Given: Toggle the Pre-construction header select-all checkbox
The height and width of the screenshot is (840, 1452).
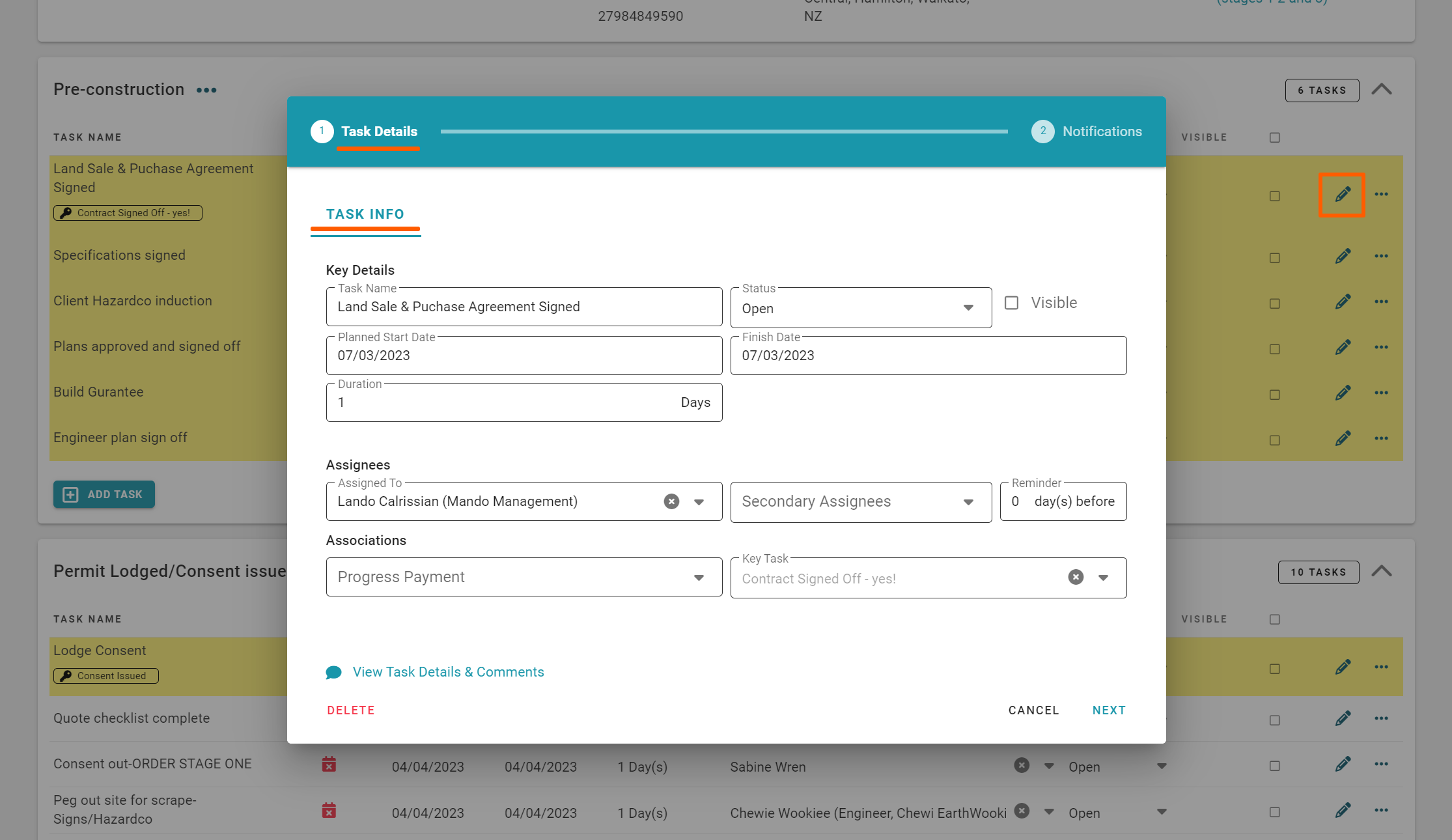Looking at the screenshot, I should 1274,137.
